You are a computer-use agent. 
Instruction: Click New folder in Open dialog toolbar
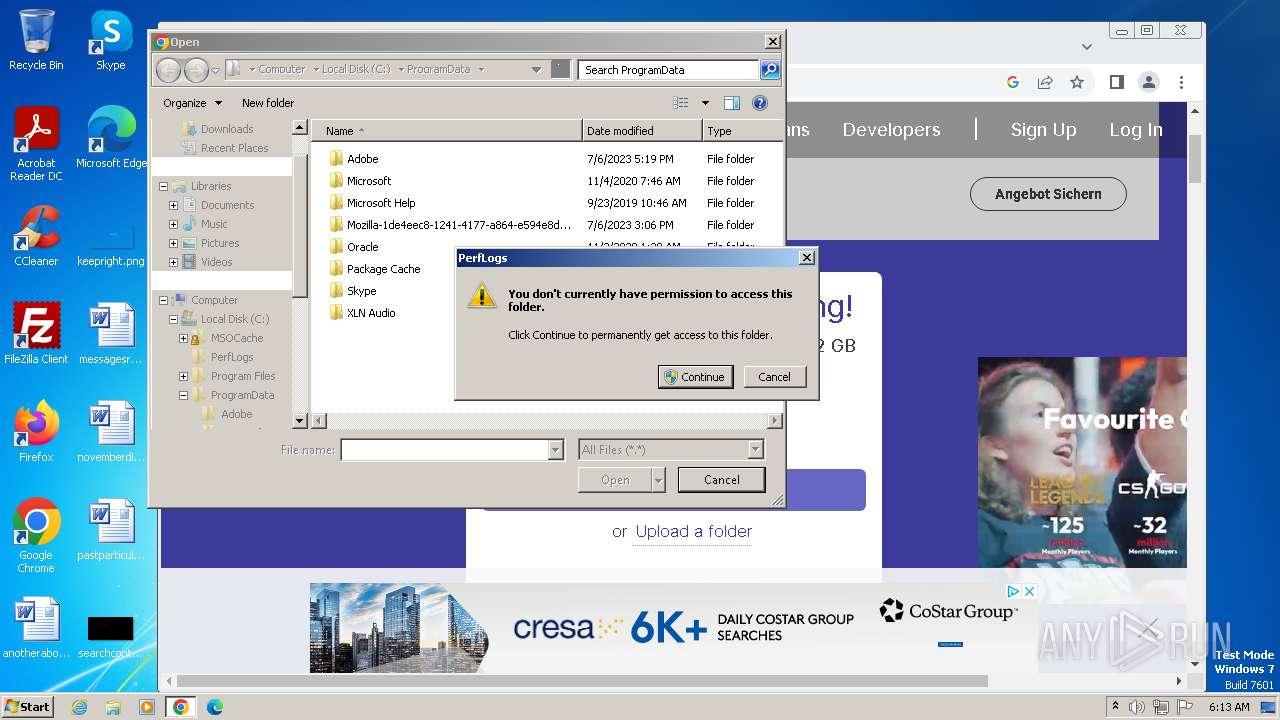click(268, 103)
